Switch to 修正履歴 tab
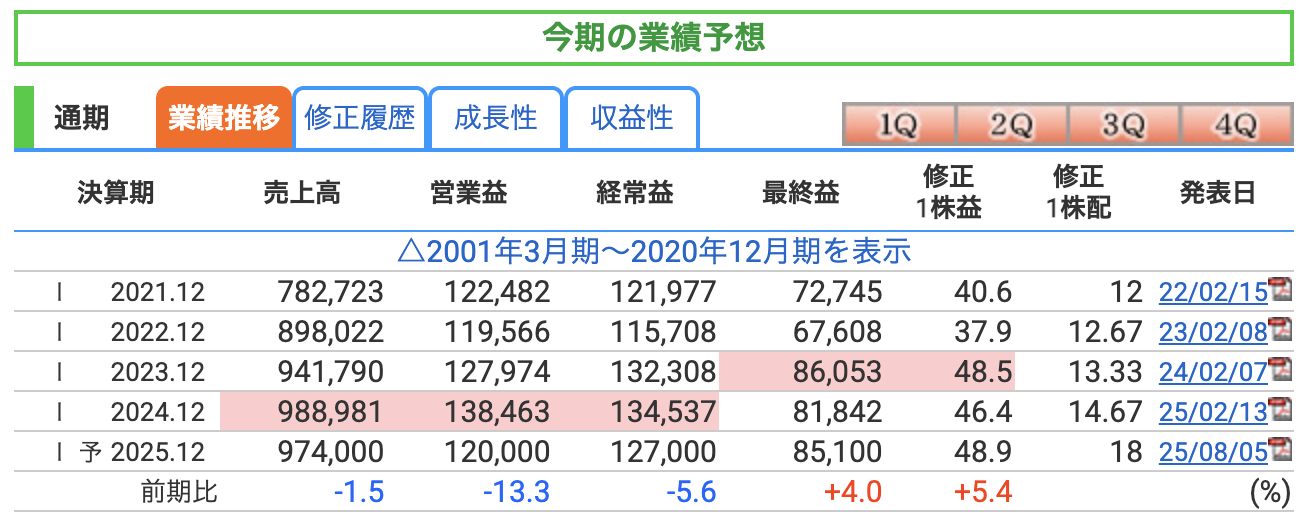The image size is (1308, 514). pyautogui.click(x=360, y=118)
